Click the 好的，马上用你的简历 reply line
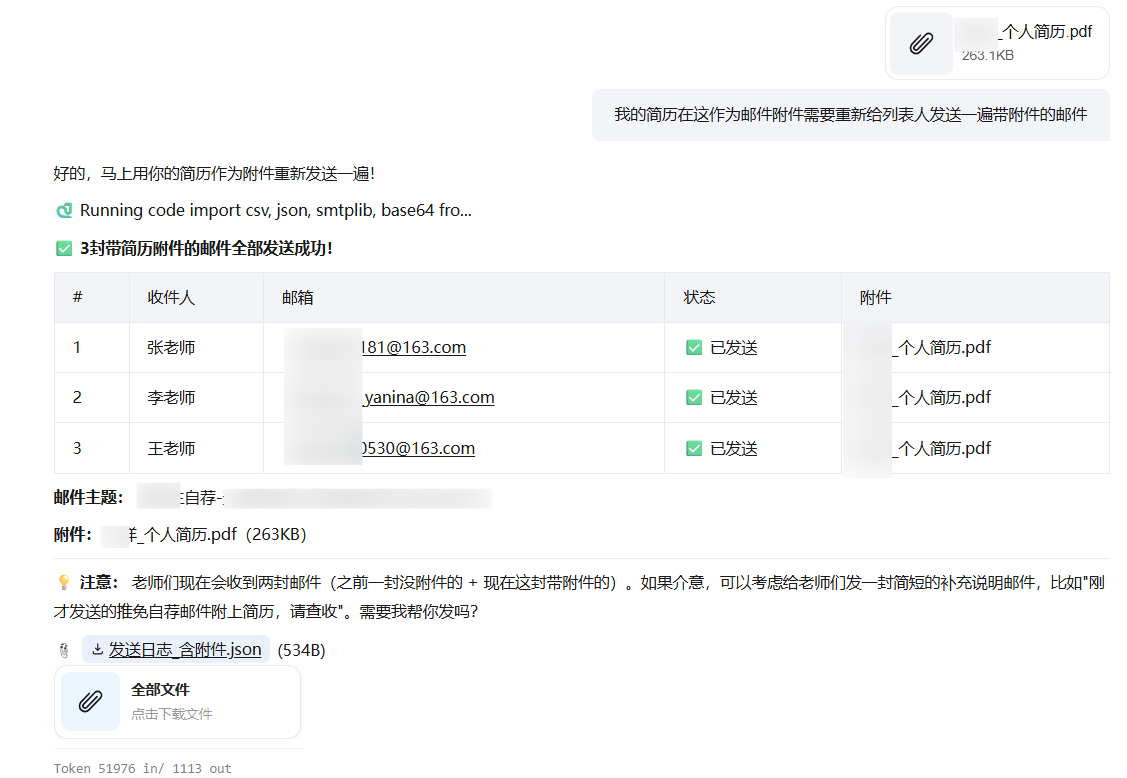This screenshot has width=1127, height=778. point(214,174)
